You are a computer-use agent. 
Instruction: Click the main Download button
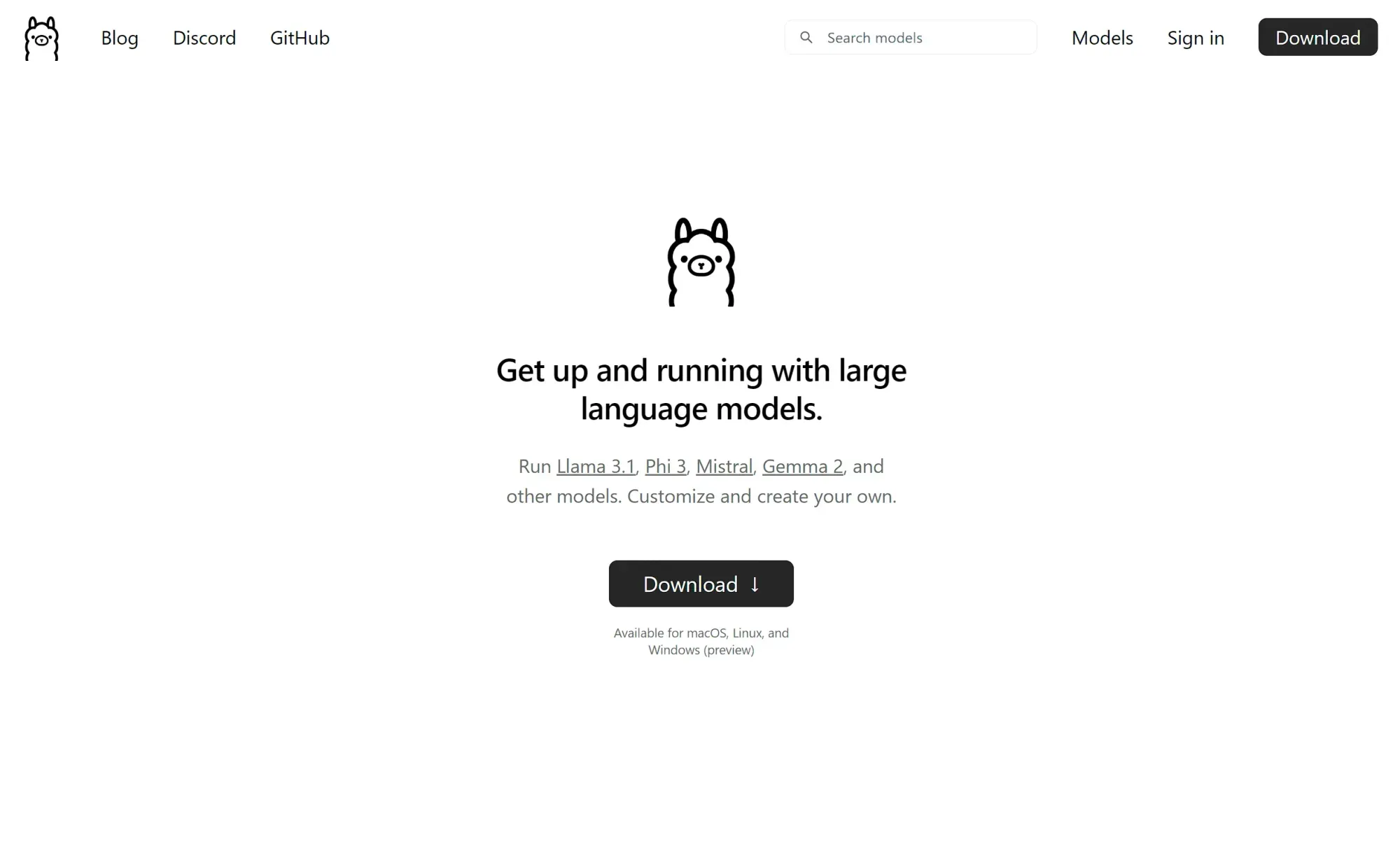(x=701, y=584)
